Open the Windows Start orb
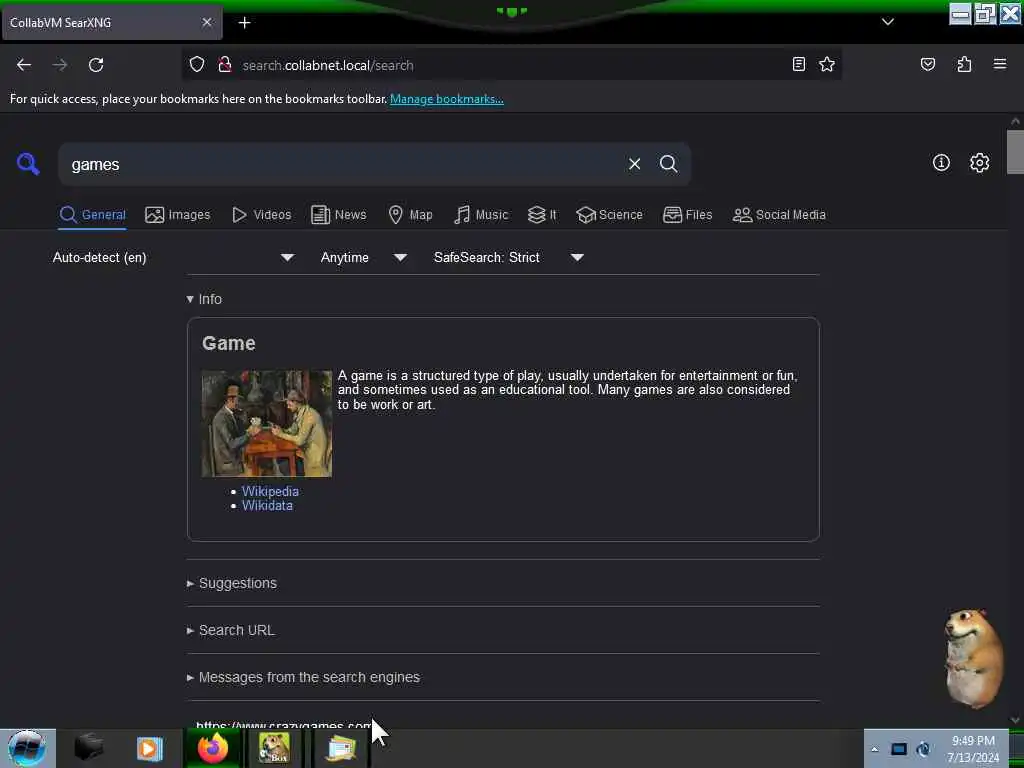1024x768 pixels. click(26, 748)
